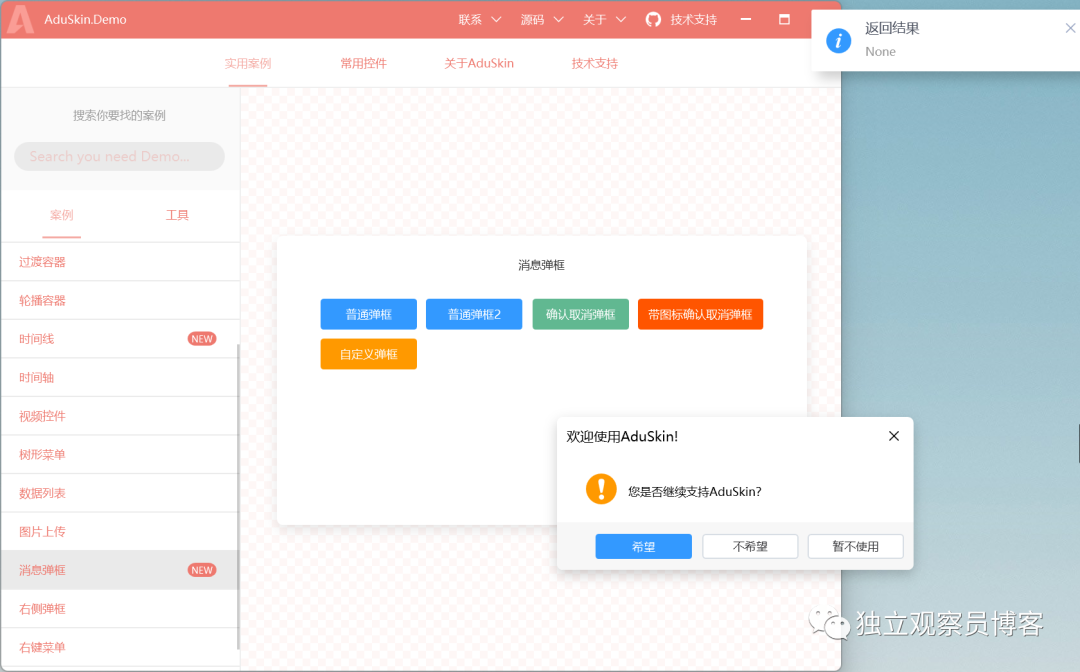Viewport: 1080px width, 672px height.
Task: Click the 普通弹框2 button
Action: [x=474, y=314]
